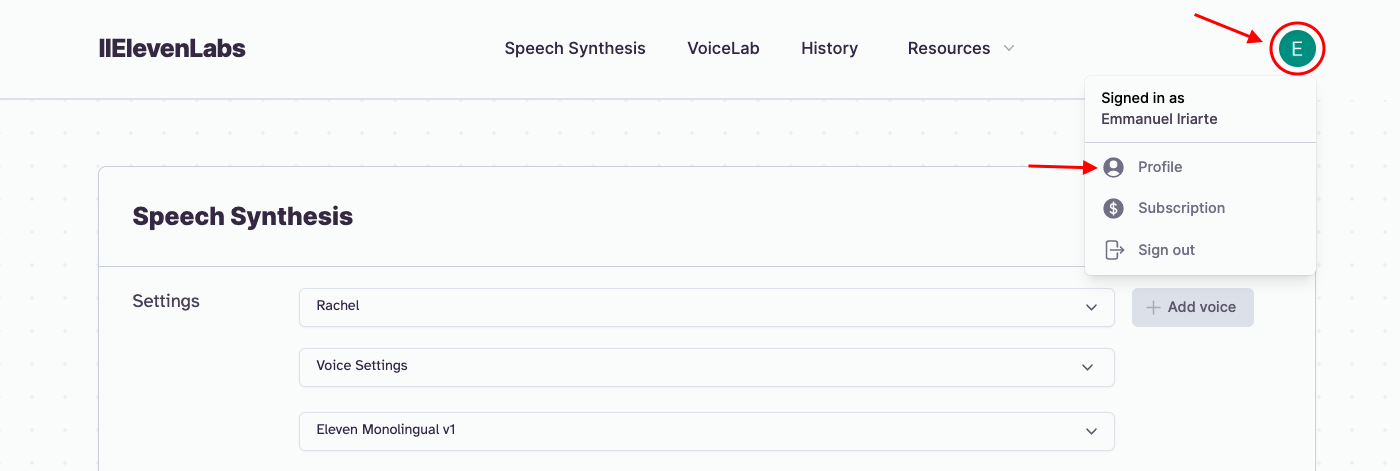This screenshot has height=471, width=1400.
Task: Click the Subscription dollar icon
Action: [x=1113, y=208]
